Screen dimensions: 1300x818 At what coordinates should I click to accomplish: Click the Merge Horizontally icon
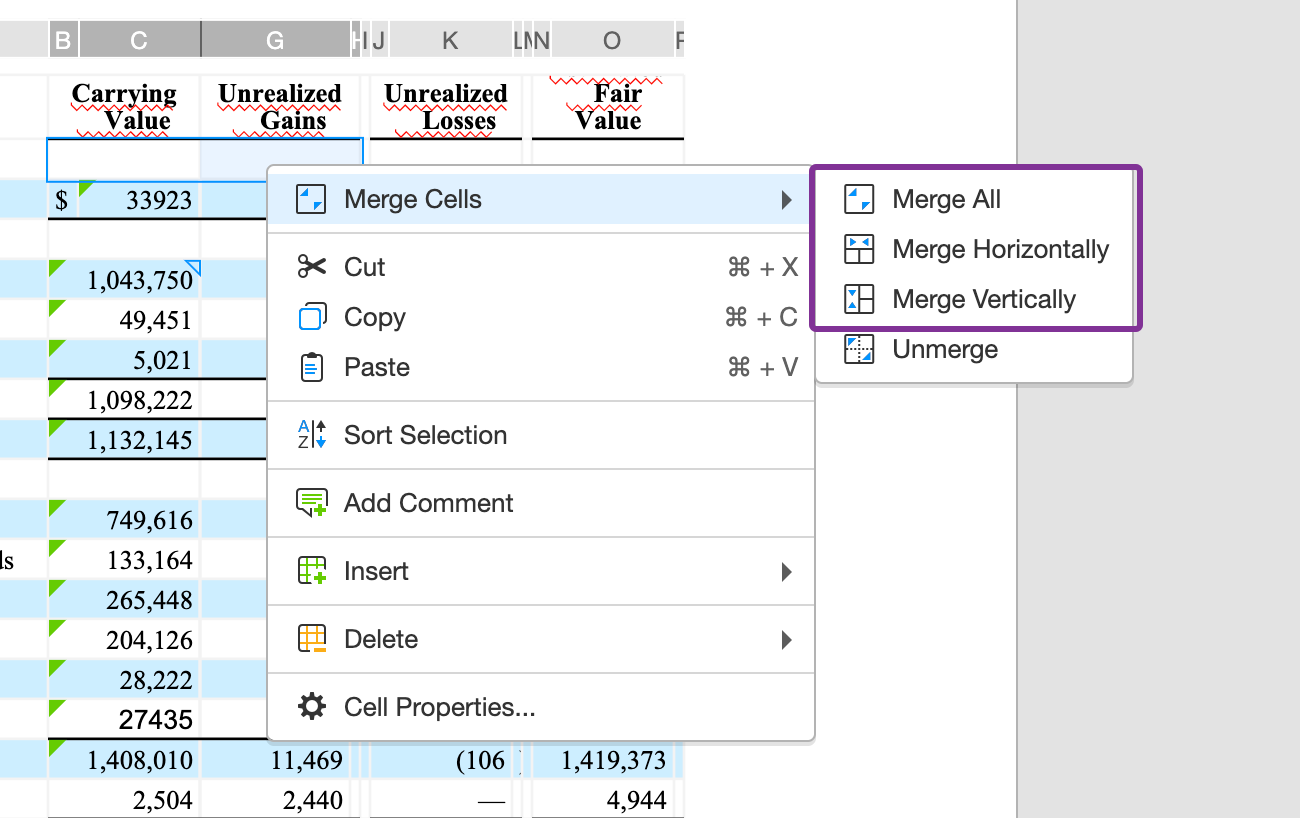[858, 249]
